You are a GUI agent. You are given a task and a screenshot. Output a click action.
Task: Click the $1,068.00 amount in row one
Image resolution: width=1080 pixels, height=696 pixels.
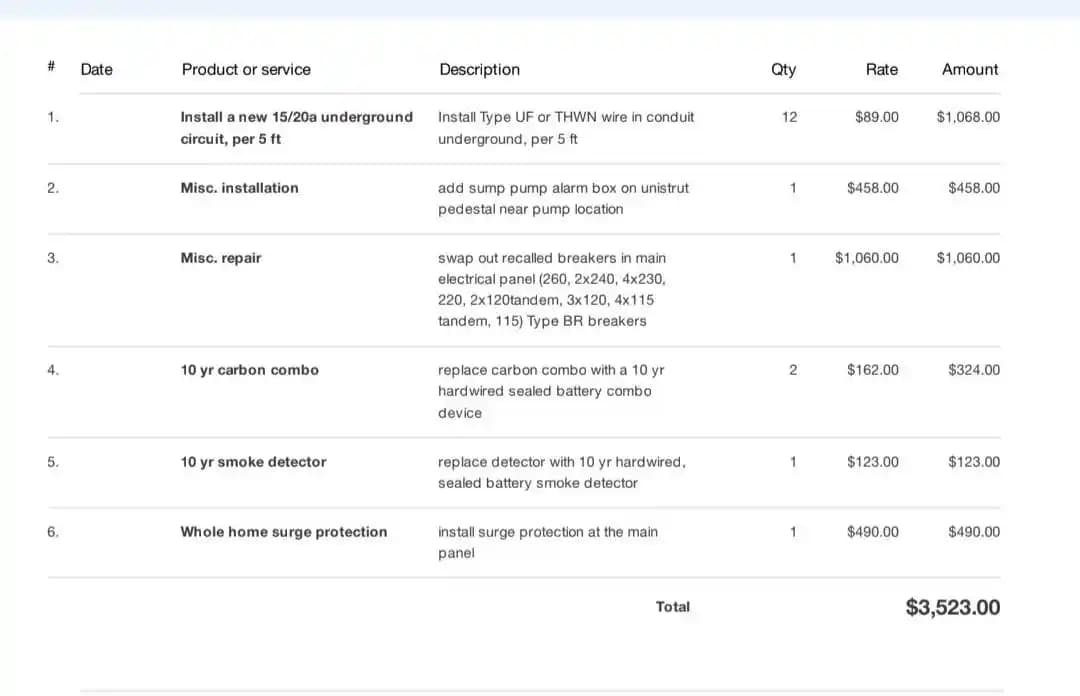point(967,117)
